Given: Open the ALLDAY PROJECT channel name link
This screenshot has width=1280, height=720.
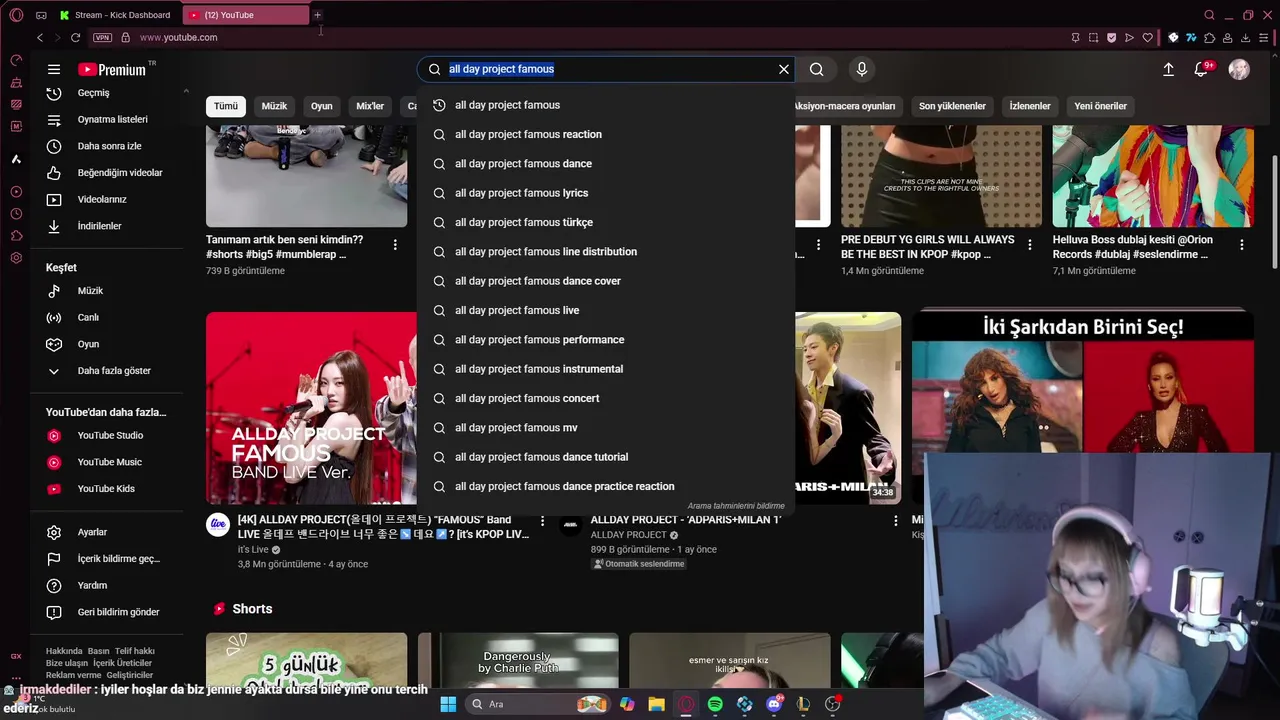Looking at the screenshot, I should point(628,535).
